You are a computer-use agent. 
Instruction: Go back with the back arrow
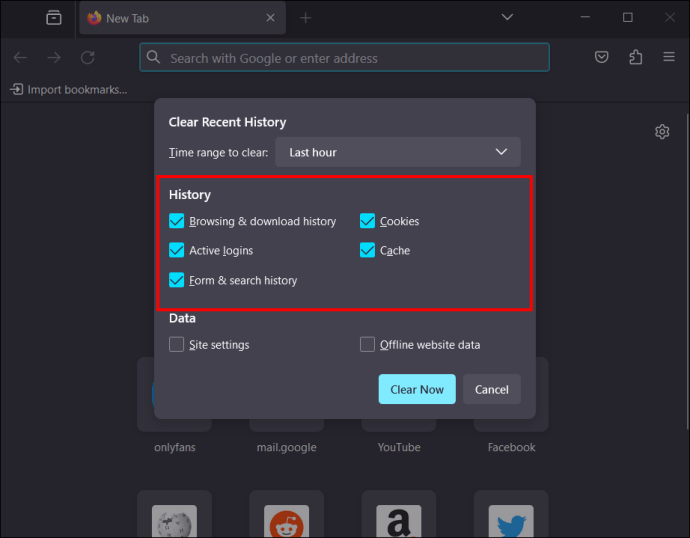point(20,58)
